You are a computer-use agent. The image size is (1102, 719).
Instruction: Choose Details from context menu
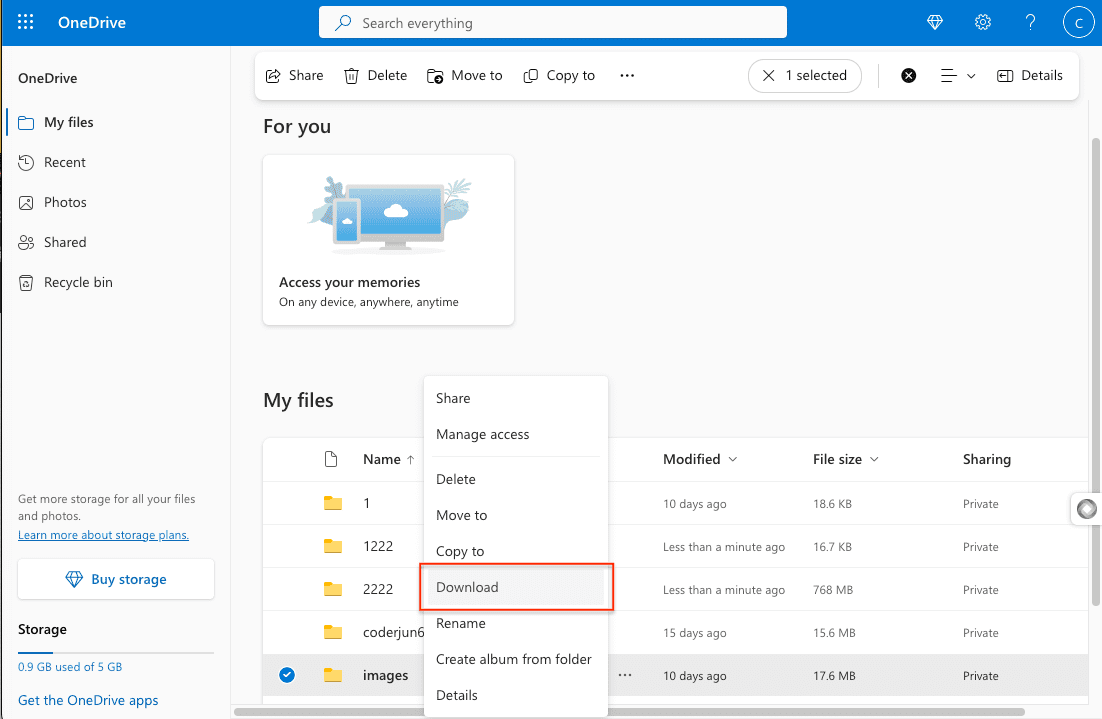(x=516, y=695)
